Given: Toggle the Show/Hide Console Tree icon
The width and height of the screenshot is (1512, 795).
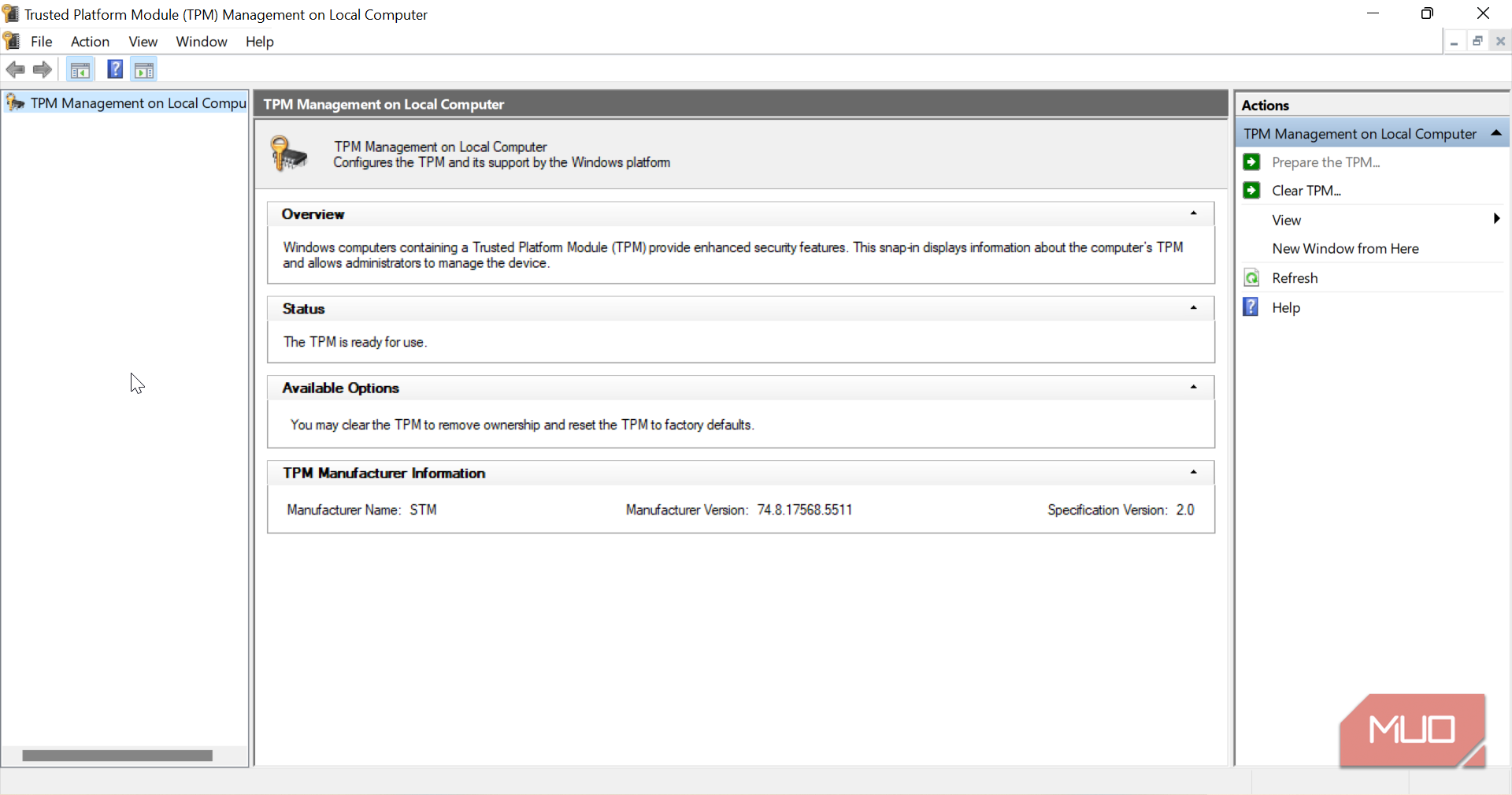Looking at the screenshot, I should click(x=80, y=70).
